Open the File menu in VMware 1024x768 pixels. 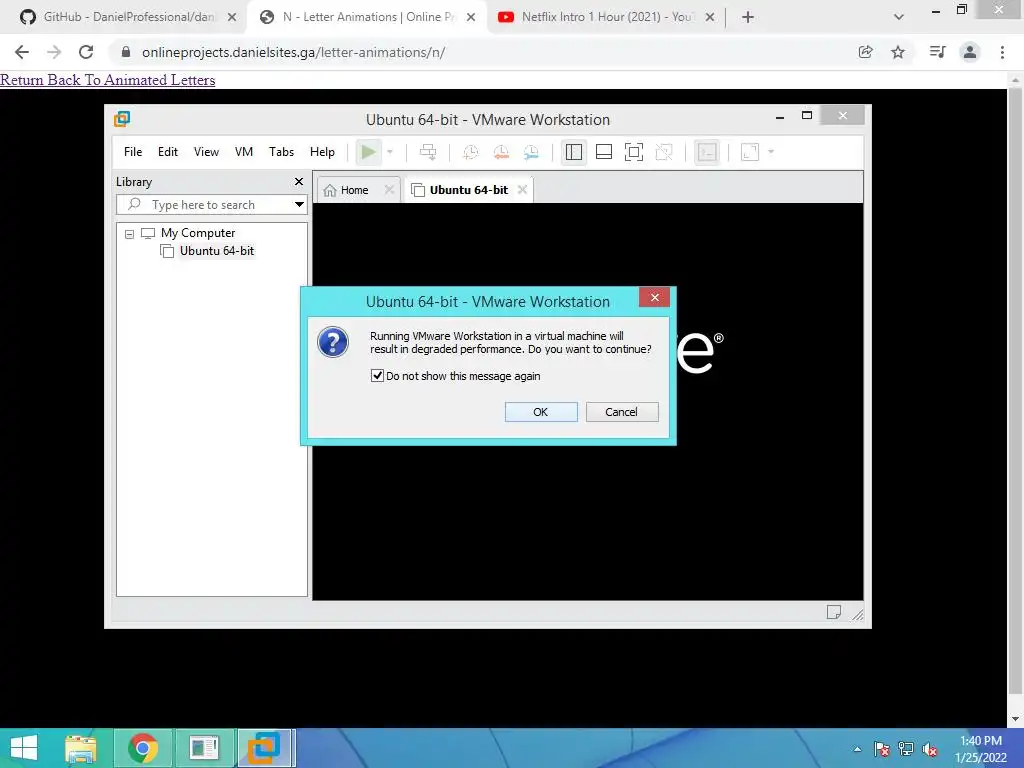click(x=133, y=152)
